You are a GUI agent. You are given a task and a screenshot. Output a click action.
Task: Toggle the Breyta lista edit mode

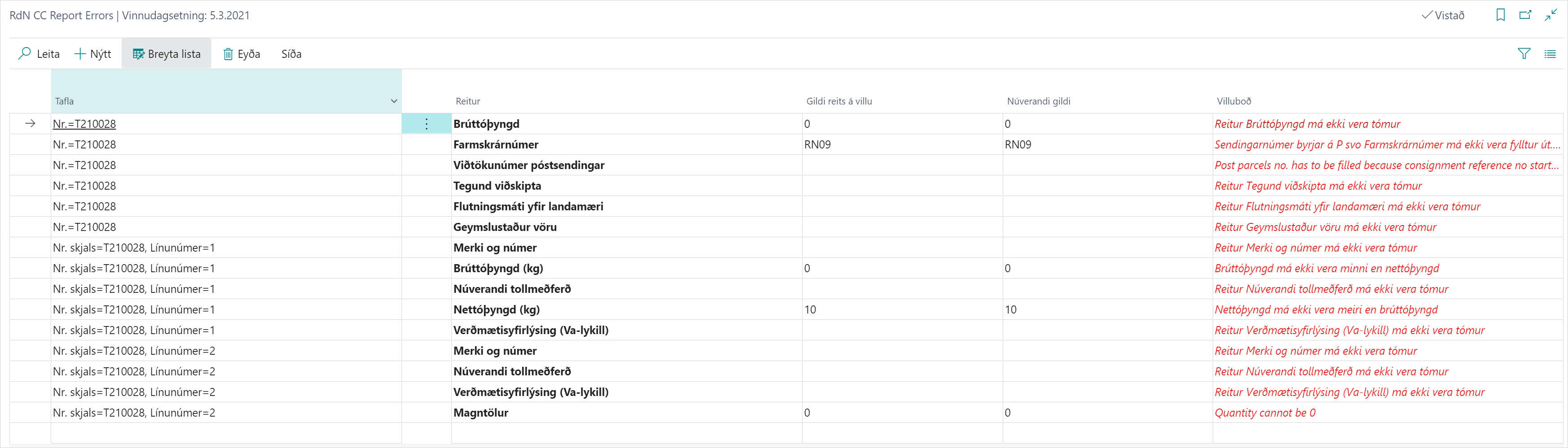click(x=166, y=53)
